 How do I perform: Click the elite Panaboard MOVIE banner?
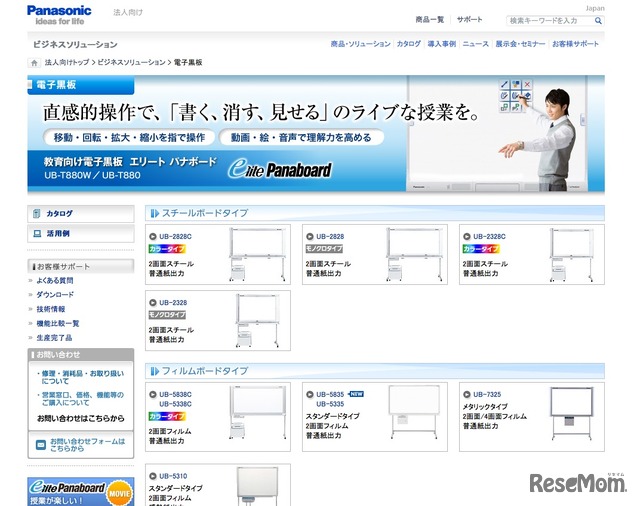click(x=80, y=491)
